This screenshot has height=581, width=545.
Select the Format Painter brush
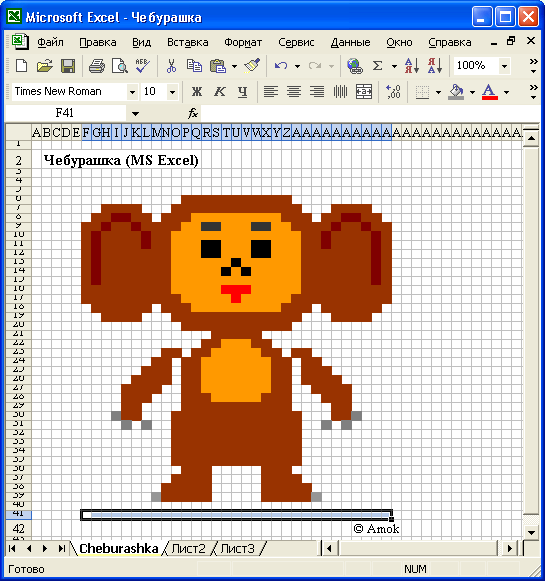[252, 66]
